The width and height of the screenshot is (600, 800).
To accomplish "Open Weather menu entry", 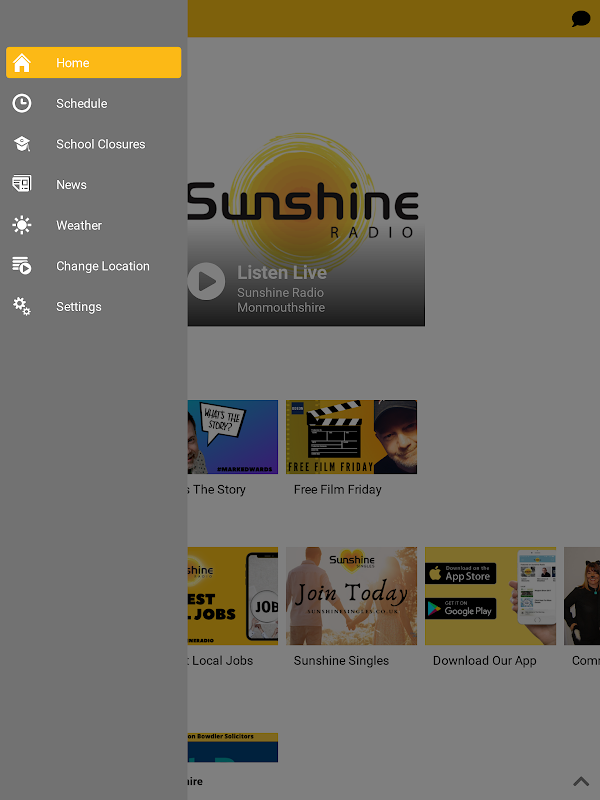I will point(93,225).
